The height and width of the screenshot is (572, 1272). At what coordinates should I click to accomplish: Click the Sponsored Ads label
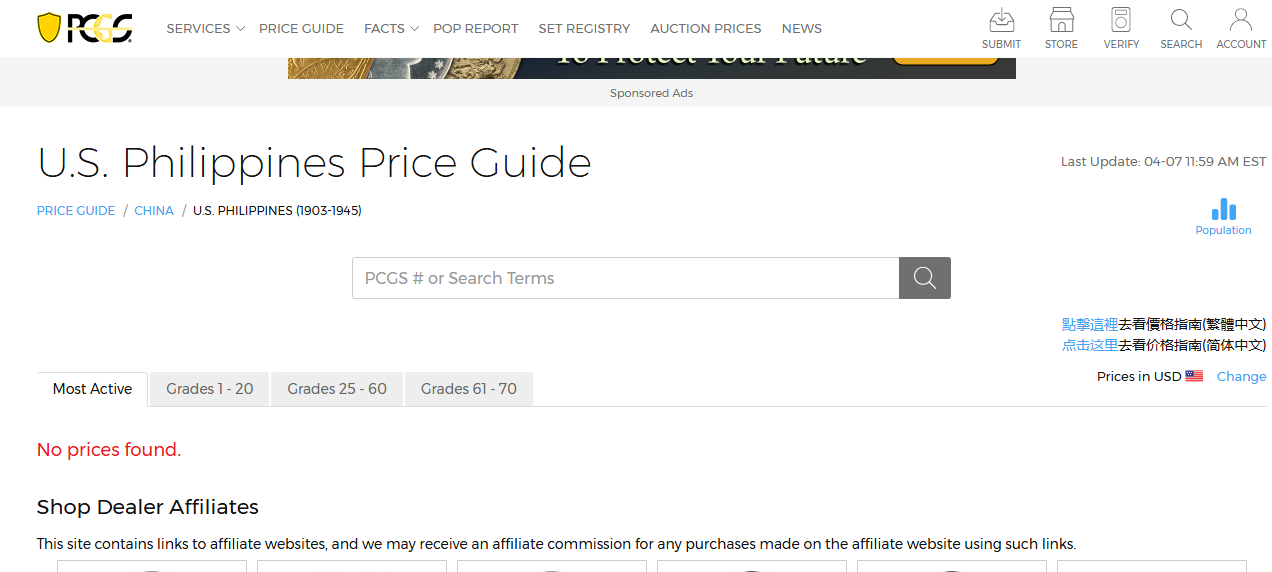tap(651, 93)
